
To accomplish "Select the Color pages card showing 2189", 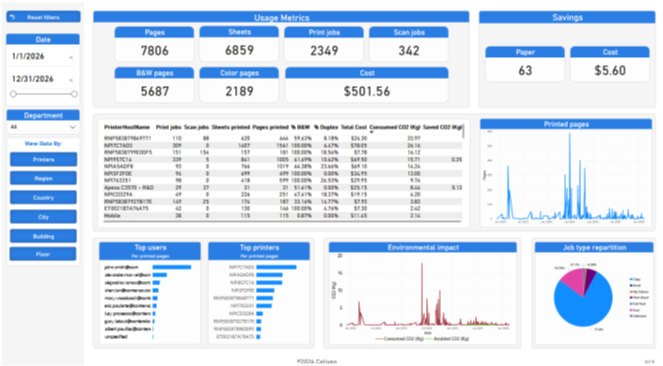I will 239,85.
